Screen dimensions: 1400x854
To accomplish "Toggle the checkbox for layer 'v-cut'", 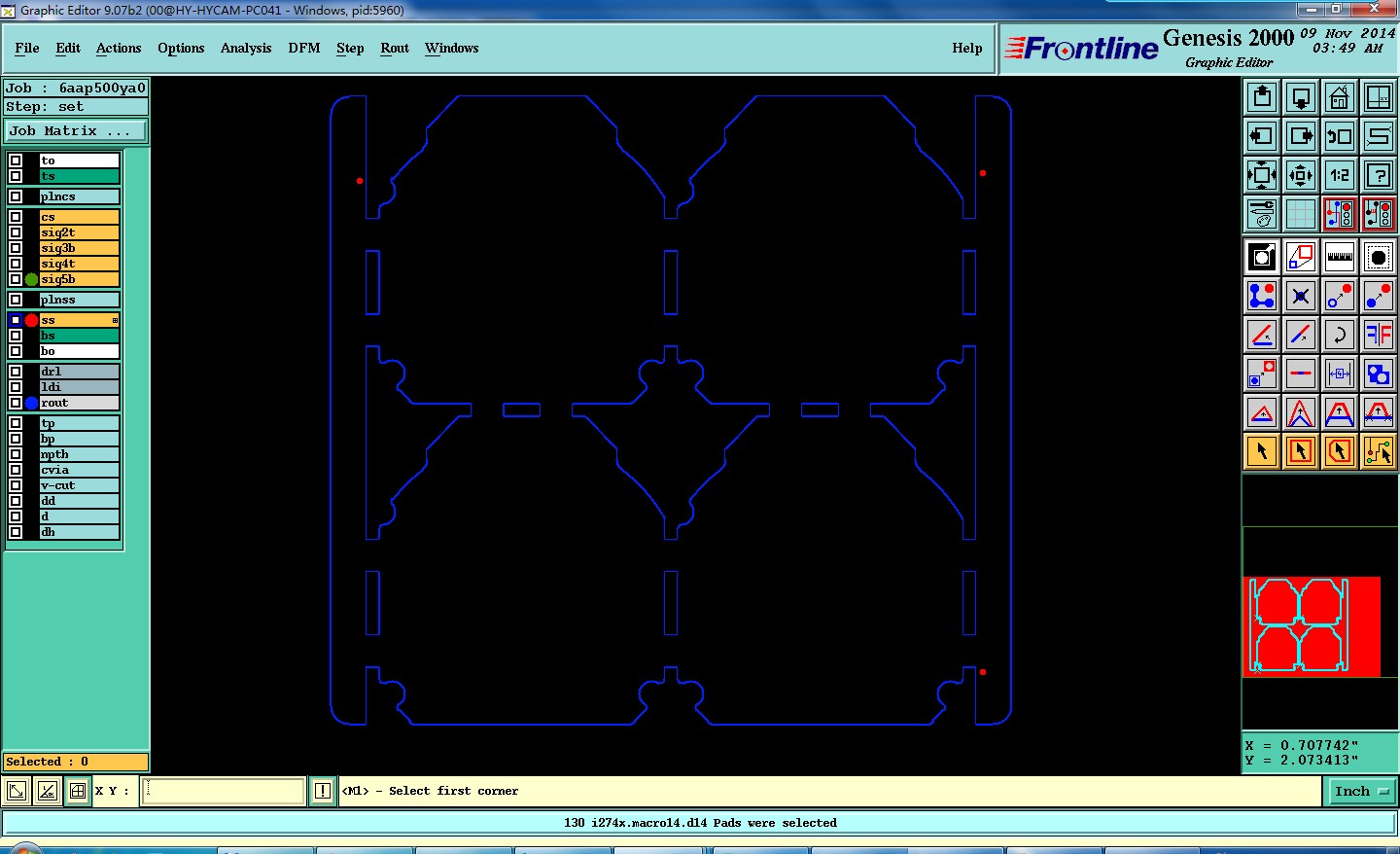I will pos(16,485).
